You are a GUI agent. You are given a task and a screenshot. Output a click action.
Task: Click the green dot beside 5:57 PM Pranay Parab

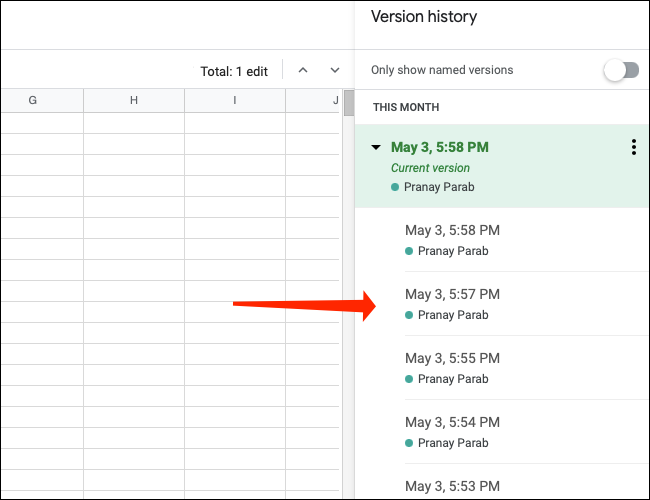click(x=409, y=315)
